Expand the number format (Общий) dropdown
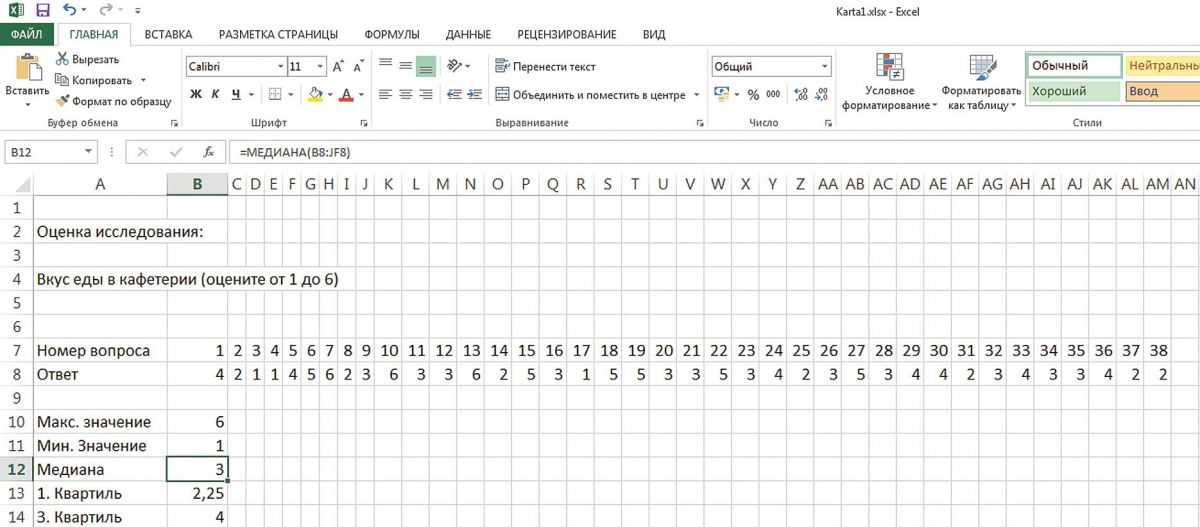This screenshot has width=1200, height=527. [x=825, y=67]
